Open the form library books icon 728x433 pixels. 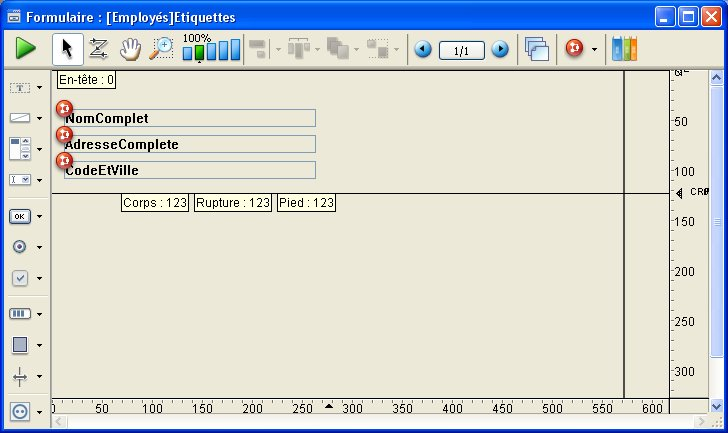point(624,48)
